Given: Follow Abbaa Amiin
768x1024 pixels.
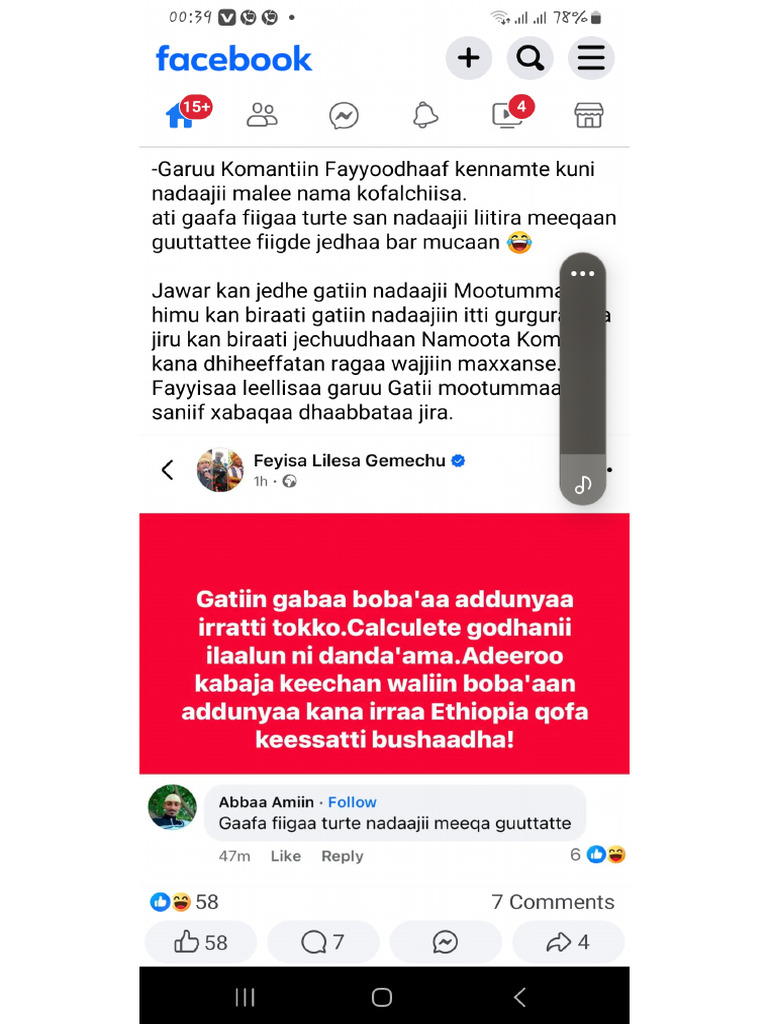Looking at the screenshot, I should click(352, 802).
